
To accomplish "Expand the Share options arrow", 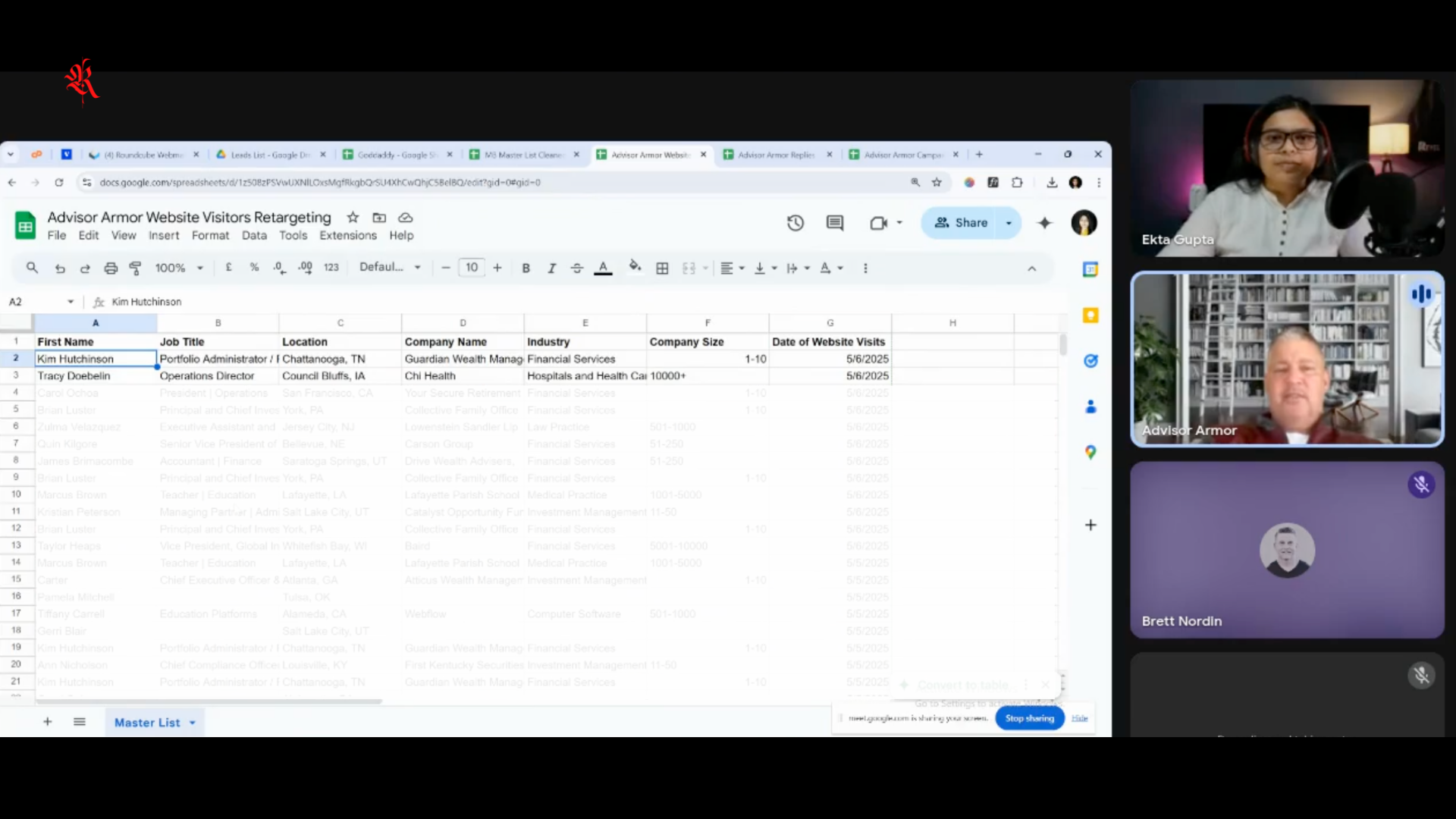I will [x=1009, y=223].
